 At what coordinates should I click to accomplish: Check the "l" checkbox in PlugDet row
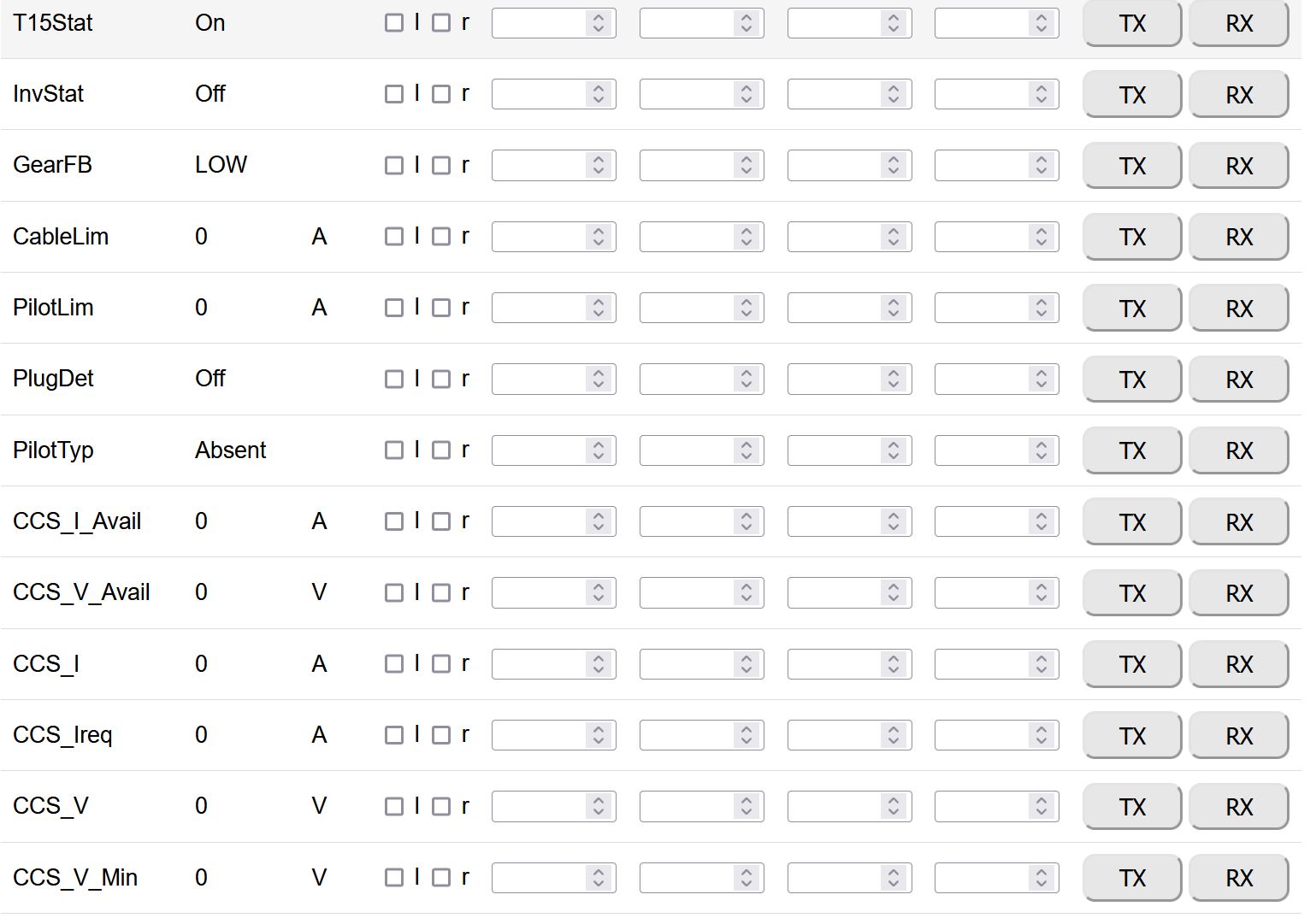tap(394, 379)
